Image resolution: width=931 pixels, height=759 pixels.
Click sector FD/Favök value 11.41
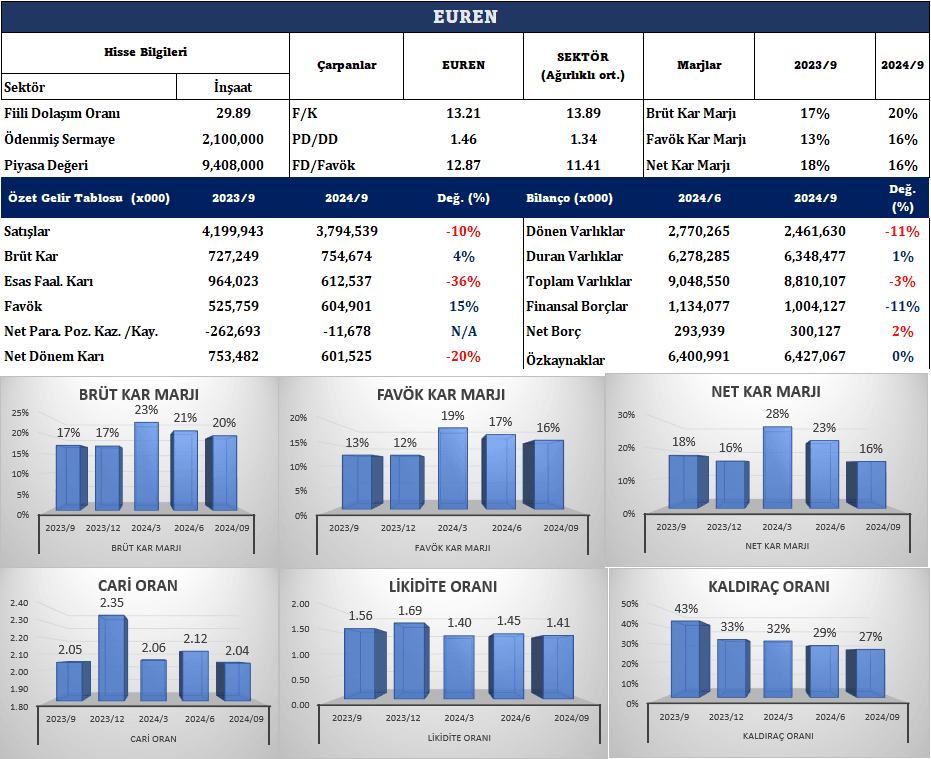pyautogui.click(x=583, y=165)
